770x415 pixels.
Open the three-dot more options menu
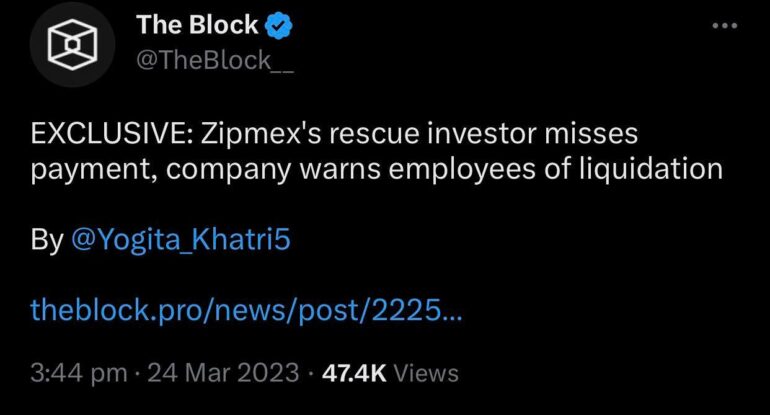[x=724, y=24]
